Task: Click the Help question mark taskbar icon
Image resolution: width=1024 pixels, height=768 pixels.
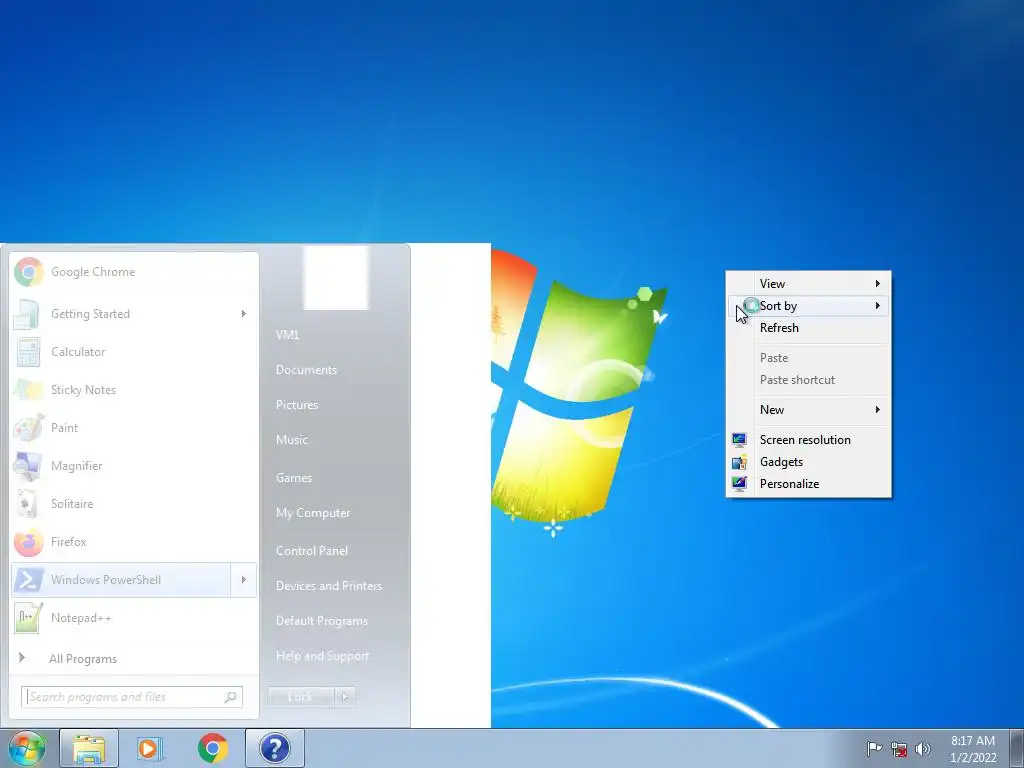Action: point(274,748)
